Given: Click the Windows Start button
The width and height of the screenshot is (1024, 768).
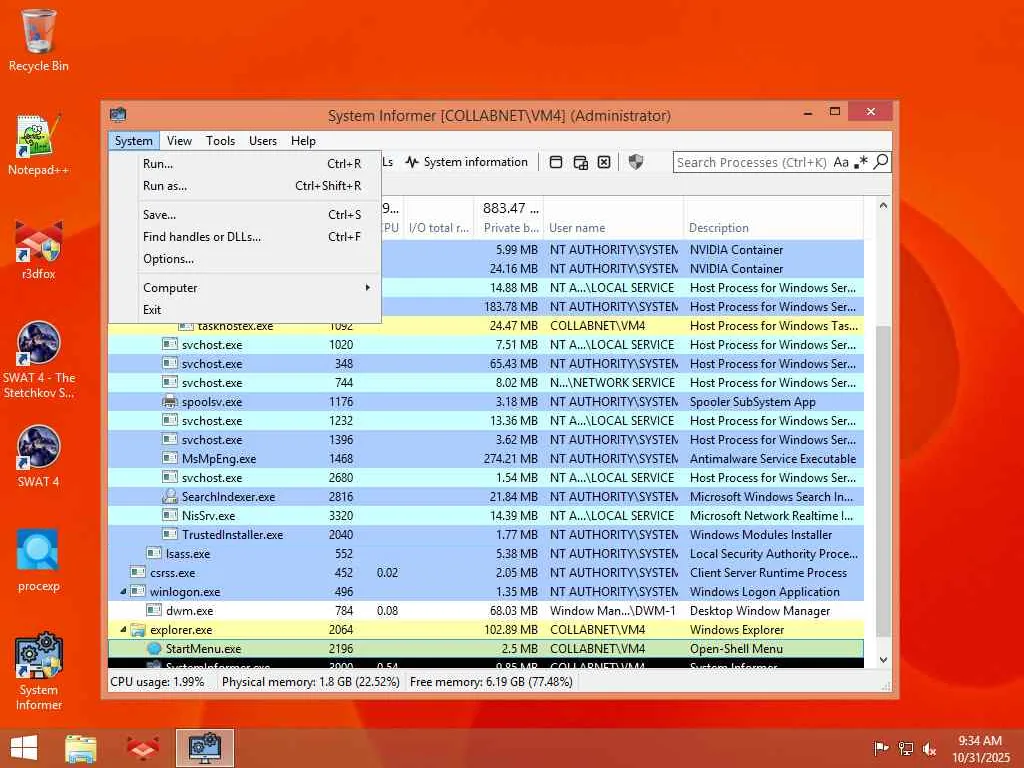Looking at the screenshot, I should [x=24, y=748].
